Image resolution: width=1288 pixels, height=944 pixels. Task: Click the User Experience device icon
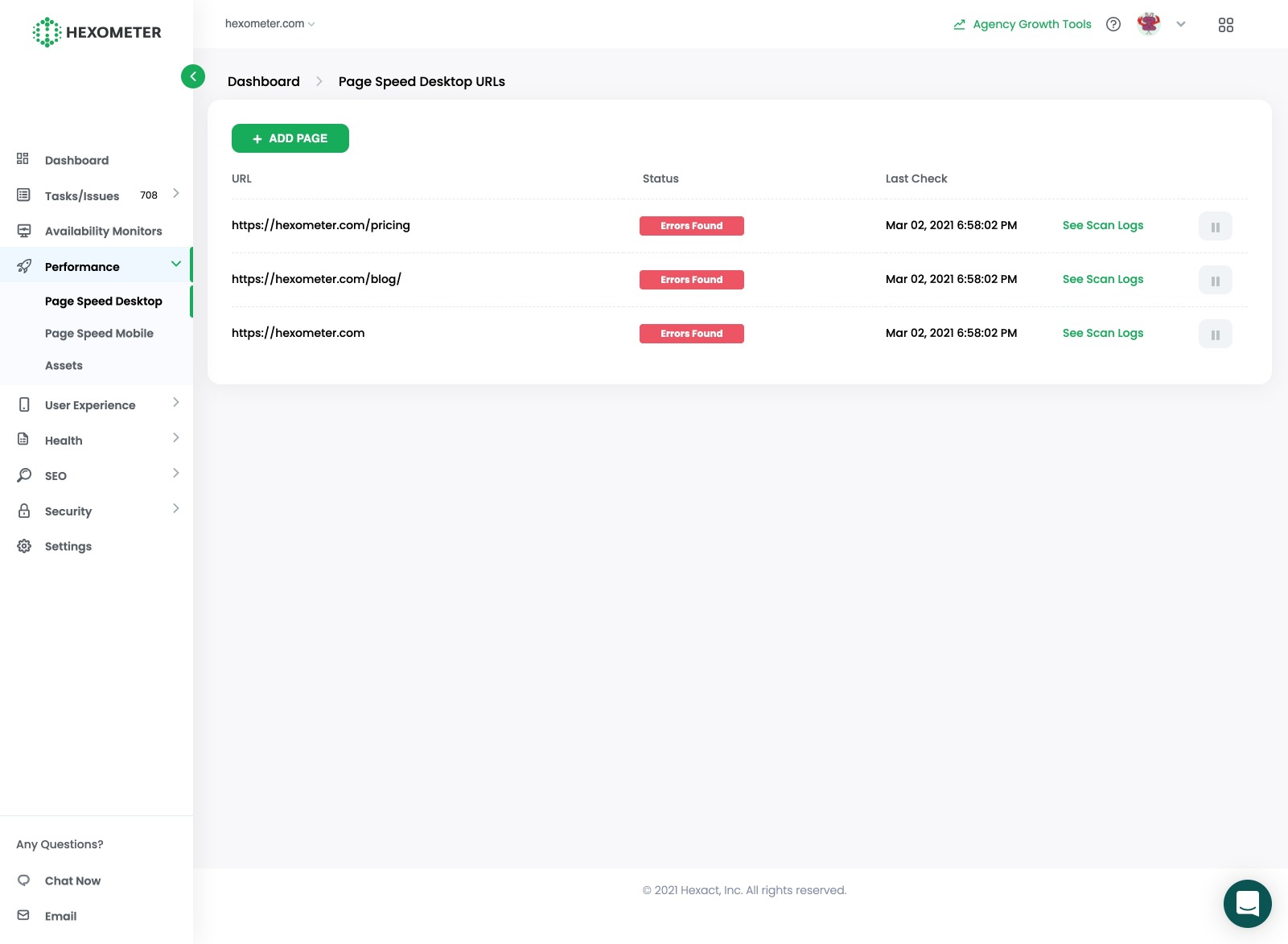[23, 404]
